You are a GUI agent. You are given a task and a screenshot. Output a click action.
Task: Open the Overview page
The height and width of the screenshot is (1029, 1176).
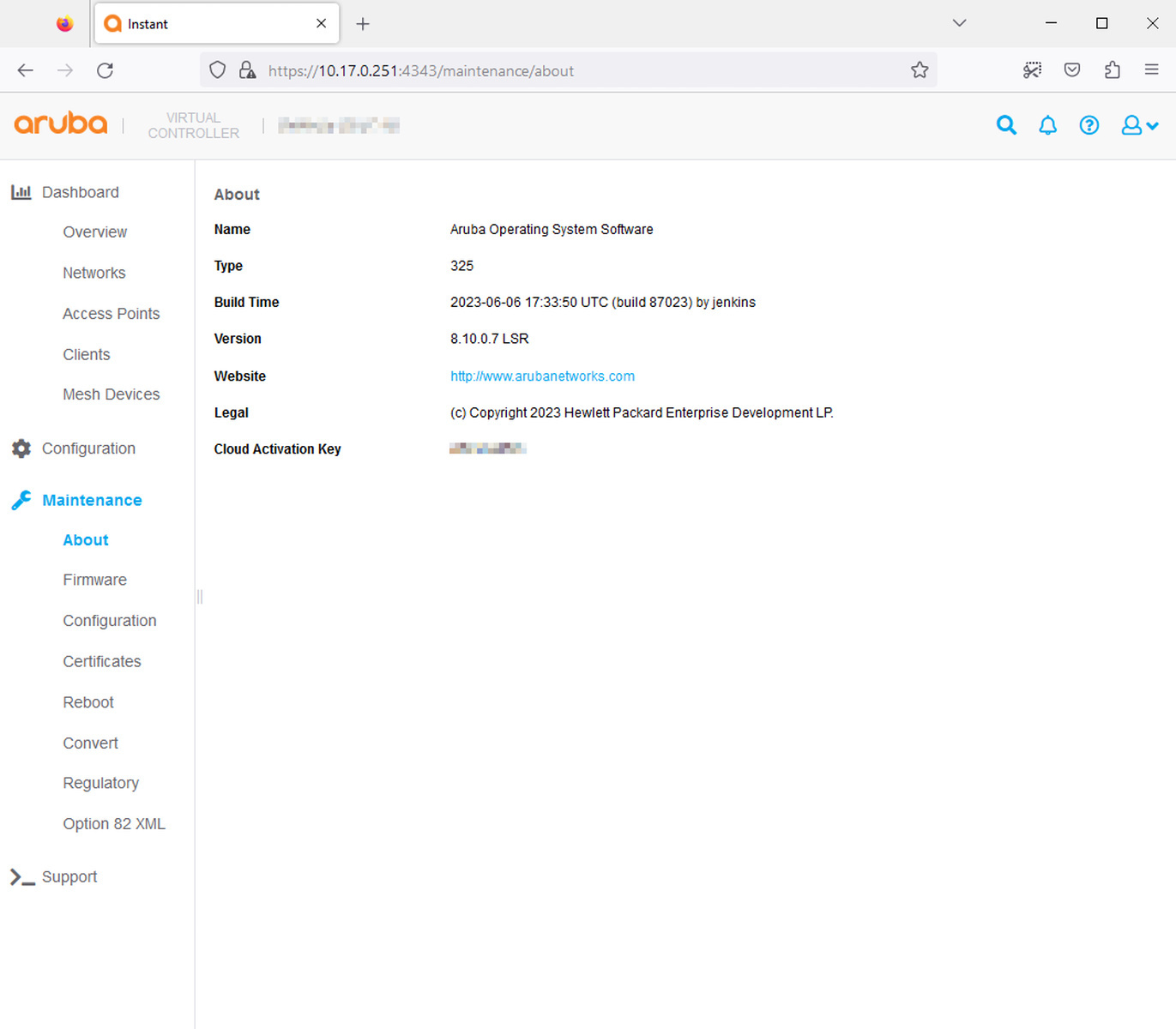95,232
